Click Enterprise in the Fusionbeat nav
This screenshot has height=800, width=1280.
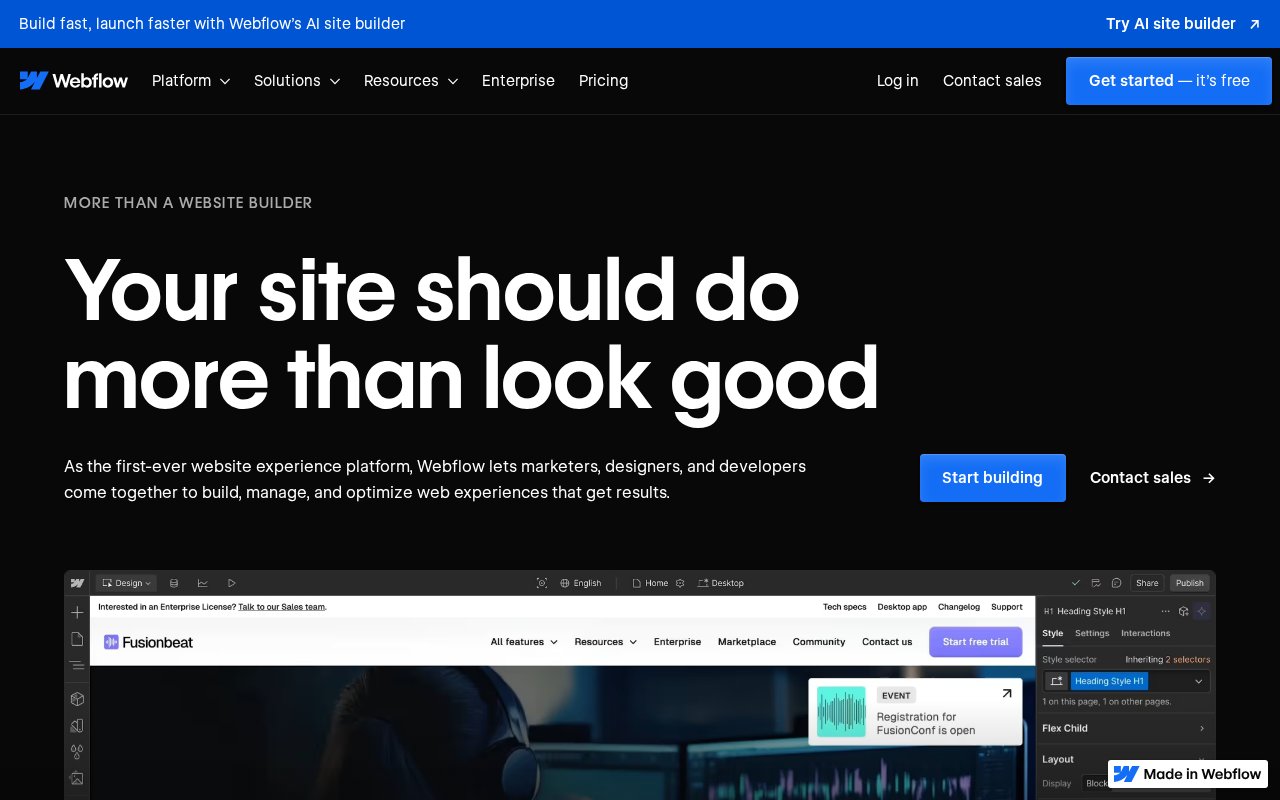[x=677, y=642]
